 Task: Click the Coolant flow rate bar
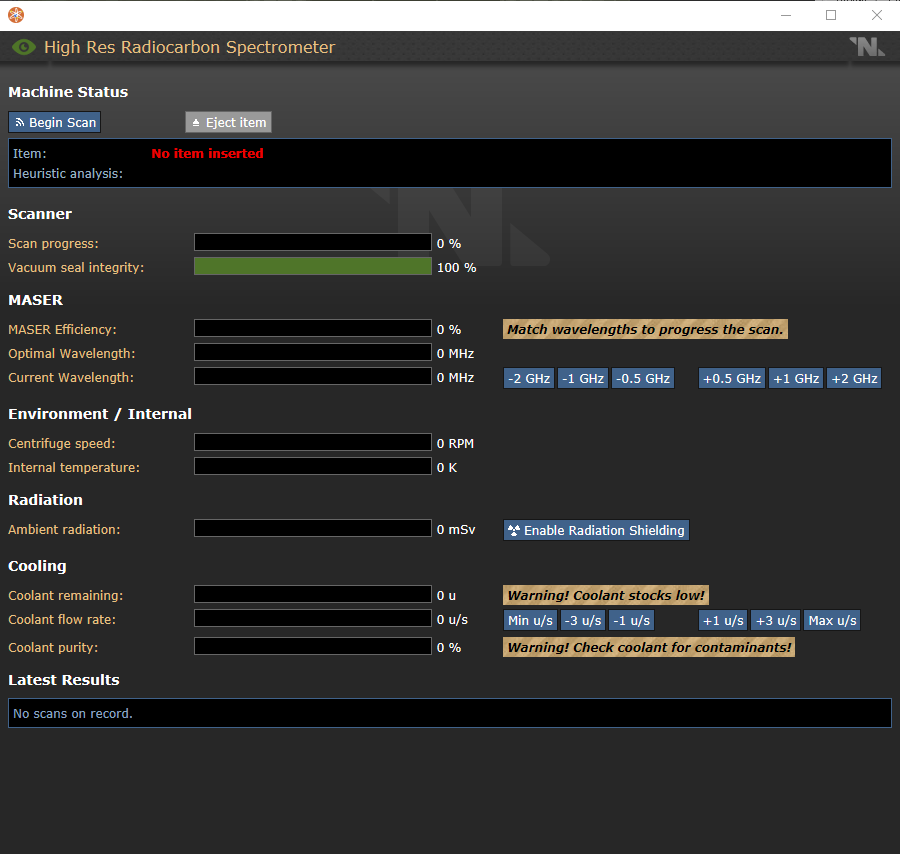click(313, 619)
